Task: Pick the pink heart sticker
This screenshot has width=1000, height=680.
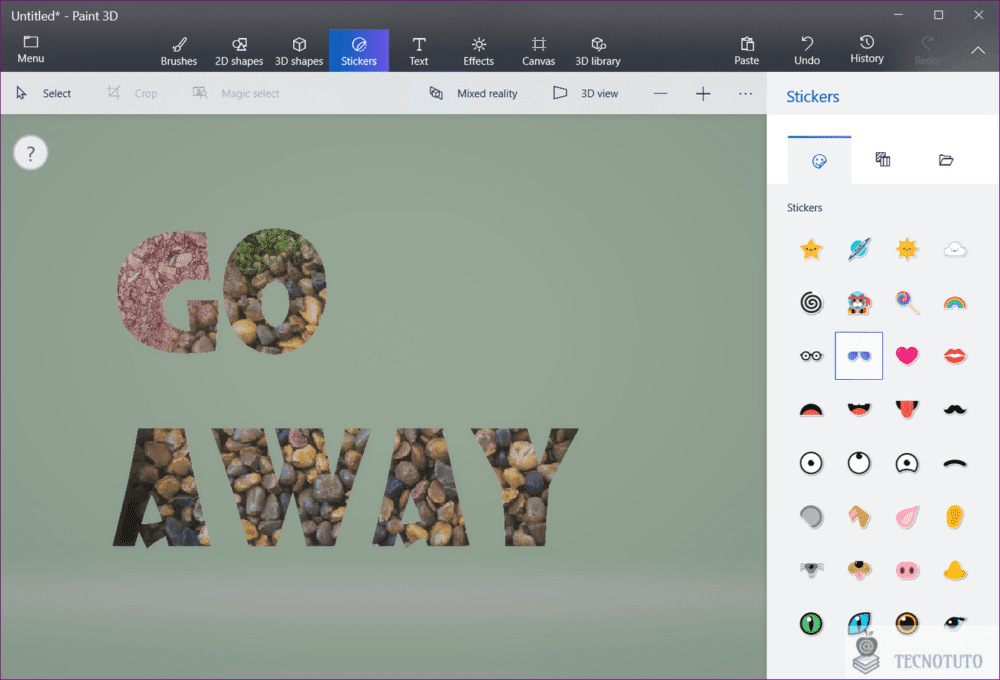Action: click(907, 356)
